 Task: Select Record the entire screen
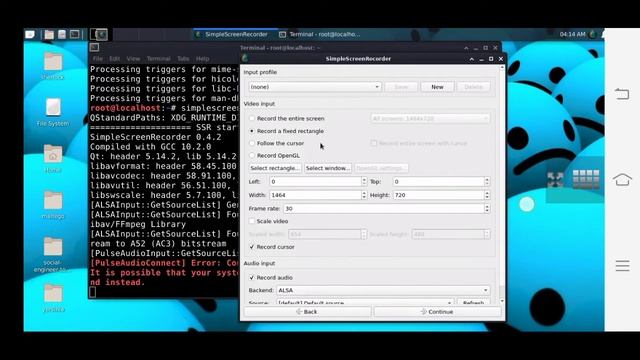[287, 118]
